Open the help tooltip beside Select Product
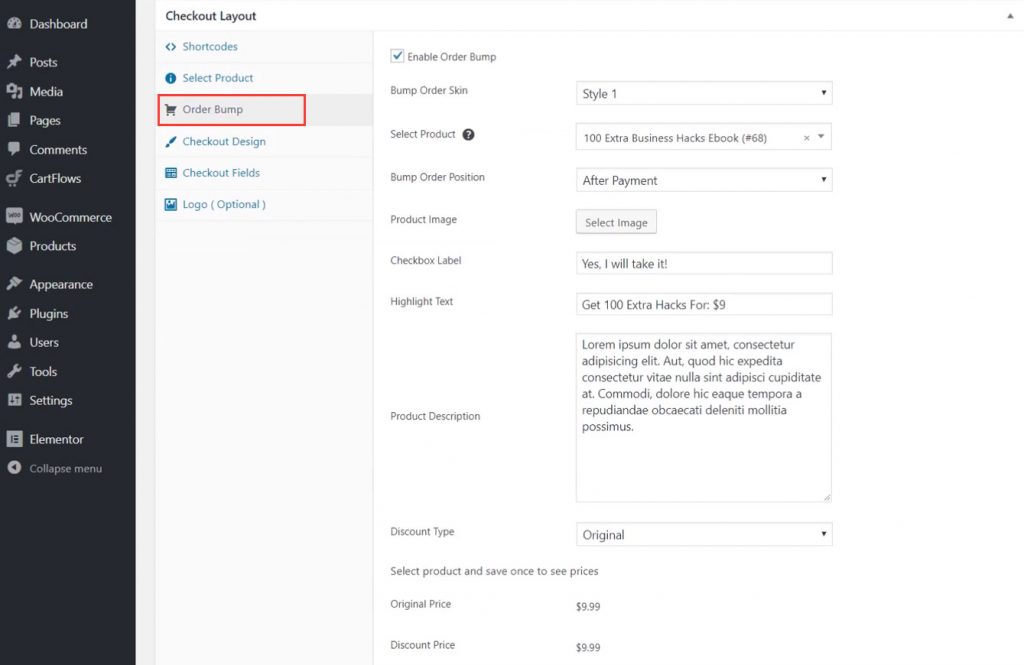This screenshot has width=1024, height=665. [x=468, y=134]
